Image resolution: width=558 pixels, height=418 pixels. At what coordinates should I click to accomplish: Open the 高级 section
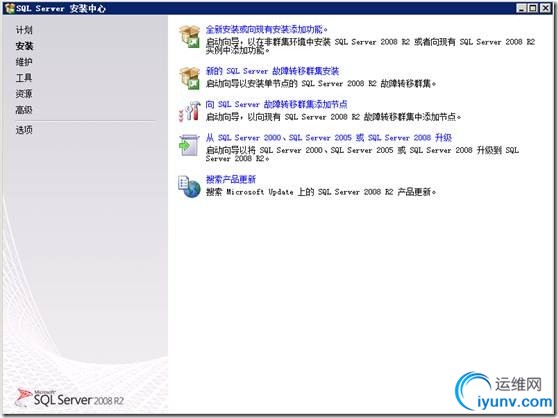click(x=24, y=110)
